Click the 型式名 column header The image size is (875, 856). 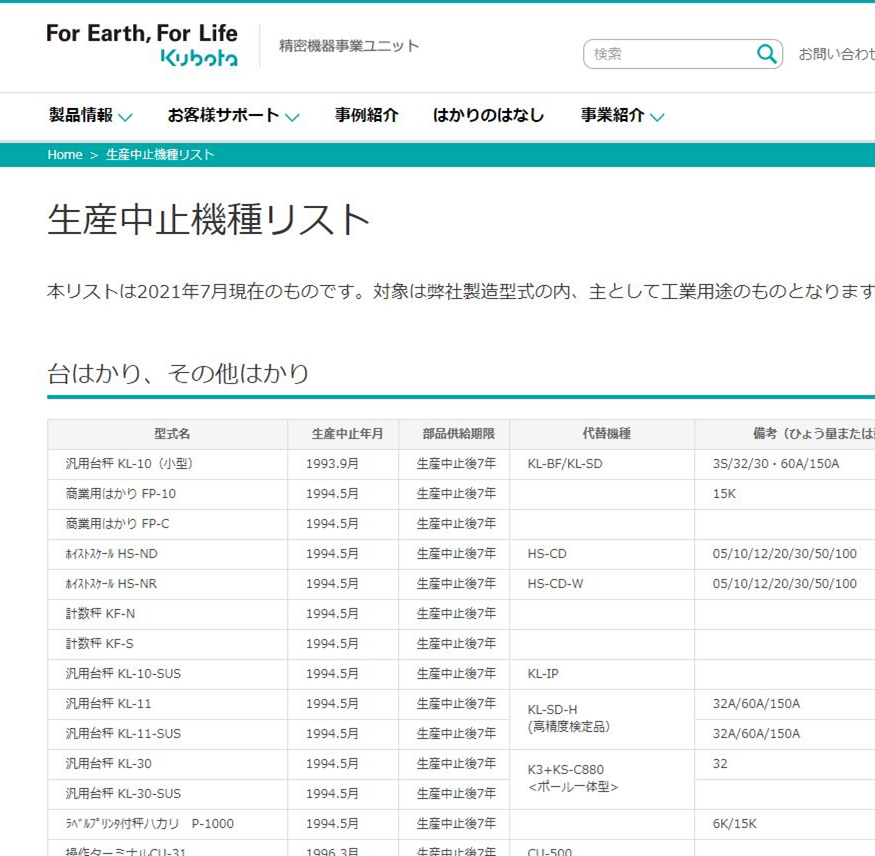(x=172, y=434)
